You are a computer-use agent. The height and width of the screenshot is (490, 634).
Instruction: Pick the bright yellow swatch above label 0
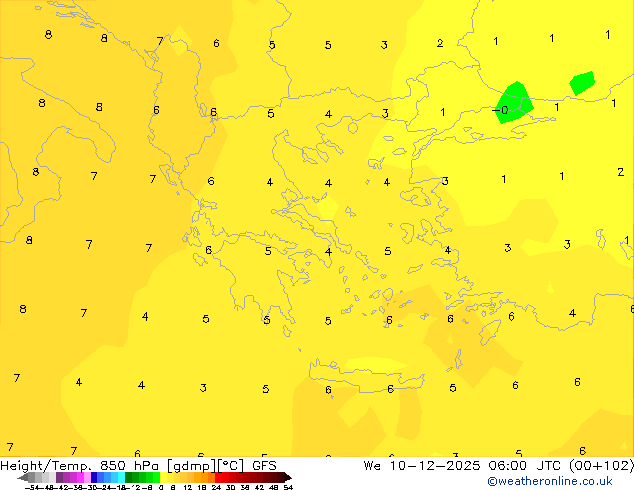[x=163, y=477]
